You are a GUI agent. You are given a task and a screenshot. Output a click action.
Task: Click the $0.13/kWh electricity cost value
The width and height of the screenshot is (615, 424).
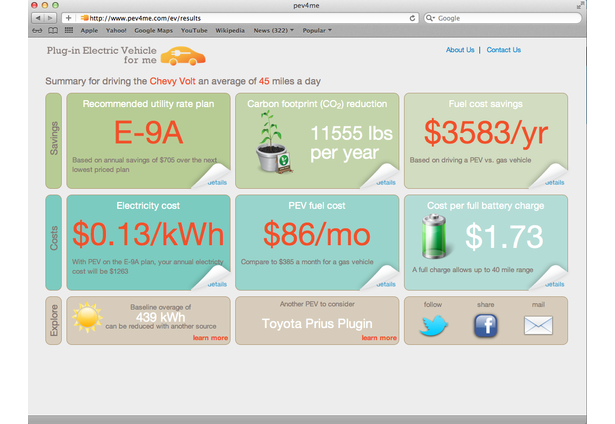coord(148,234)
